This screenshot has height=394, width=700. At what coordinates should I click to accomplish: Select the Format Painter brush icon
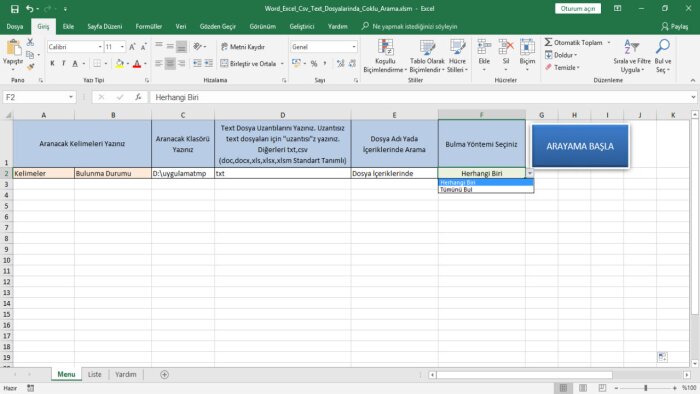click(x=30, y=67)
